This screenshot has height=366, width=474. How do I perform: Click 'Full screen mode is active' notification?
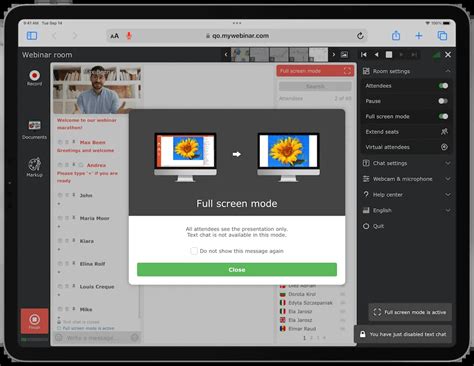click(410, 312)
